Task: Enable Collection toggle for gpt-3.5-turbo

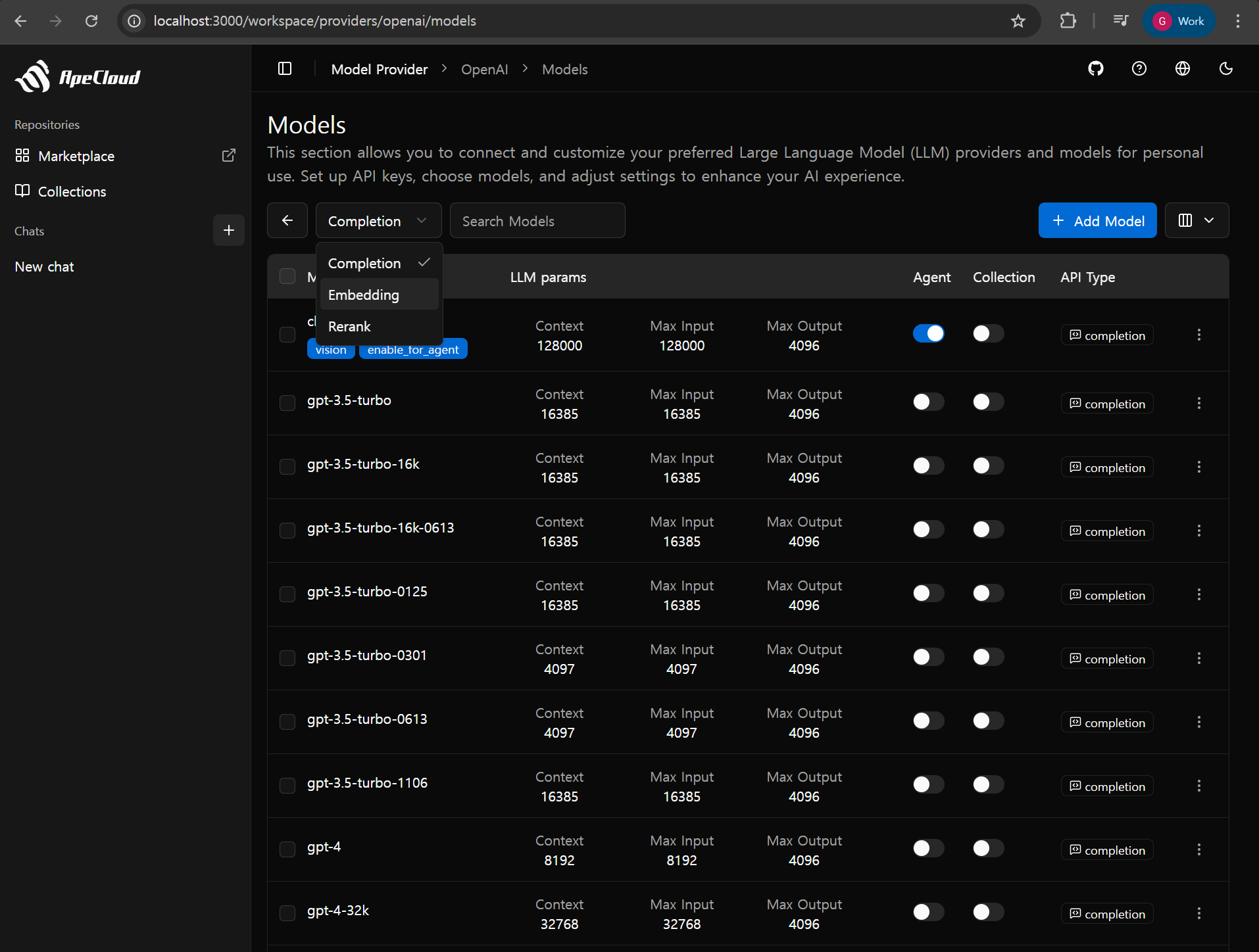Action: 988,402
